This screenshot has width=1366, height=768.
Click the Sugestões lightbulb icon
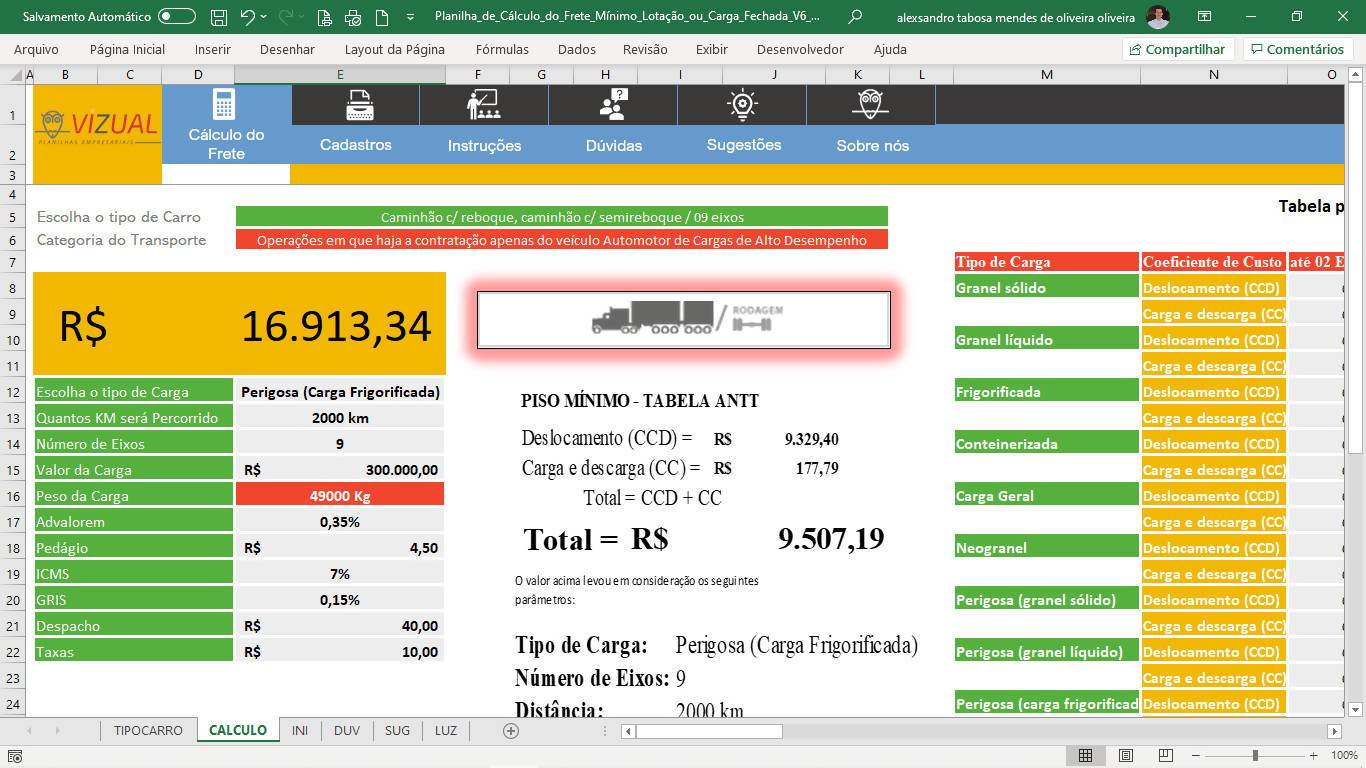point(742,104)
